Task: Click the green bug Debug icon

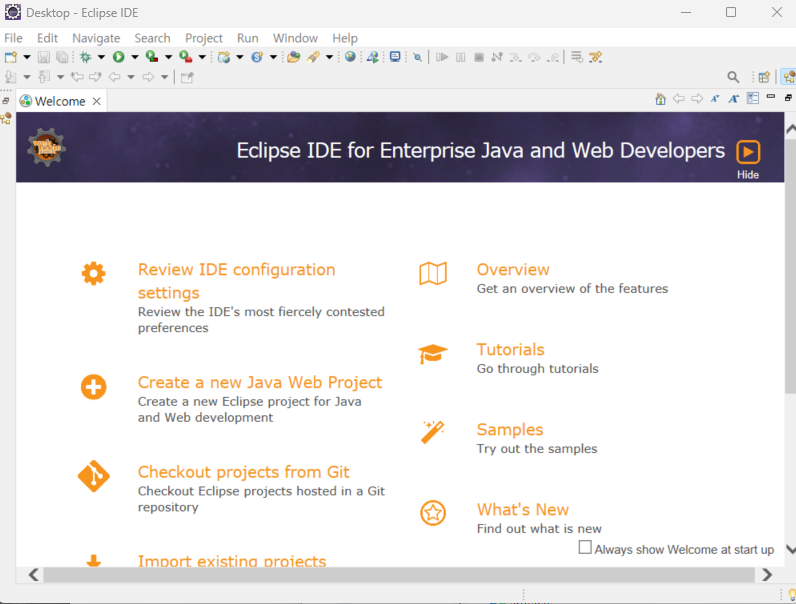Action: pyautogui.click(x=85, y=57)
